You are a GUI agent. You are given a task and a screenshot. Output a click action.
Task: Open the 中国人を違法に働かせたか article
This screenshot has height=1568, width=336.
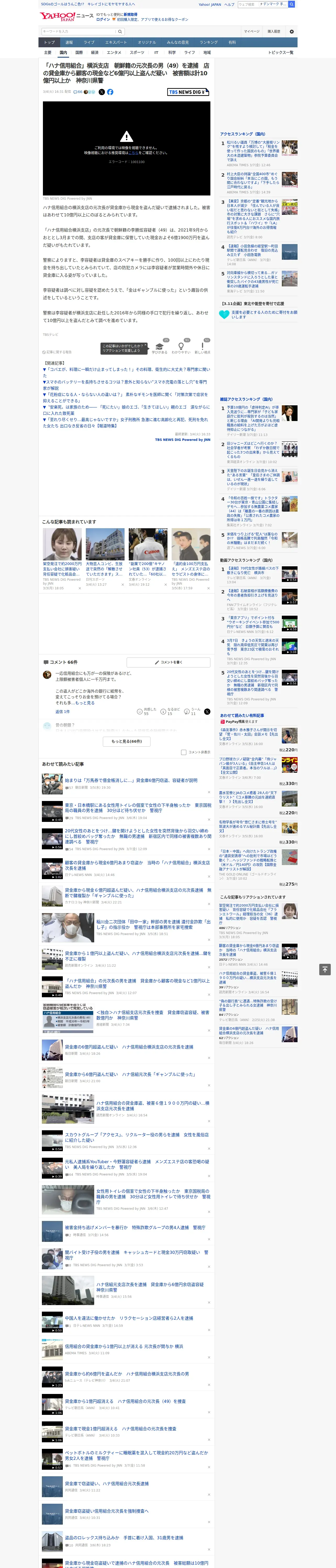129,1318
